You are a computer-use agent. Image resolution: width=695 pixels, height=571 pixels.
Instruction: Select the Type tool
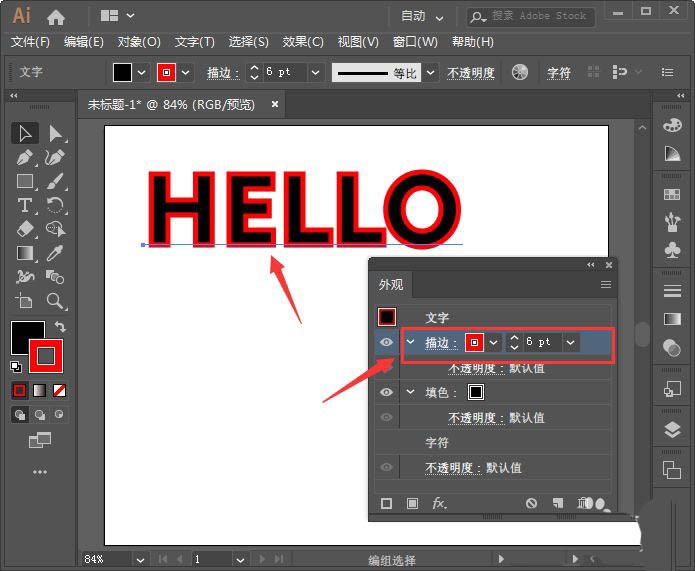click(25, 205)
